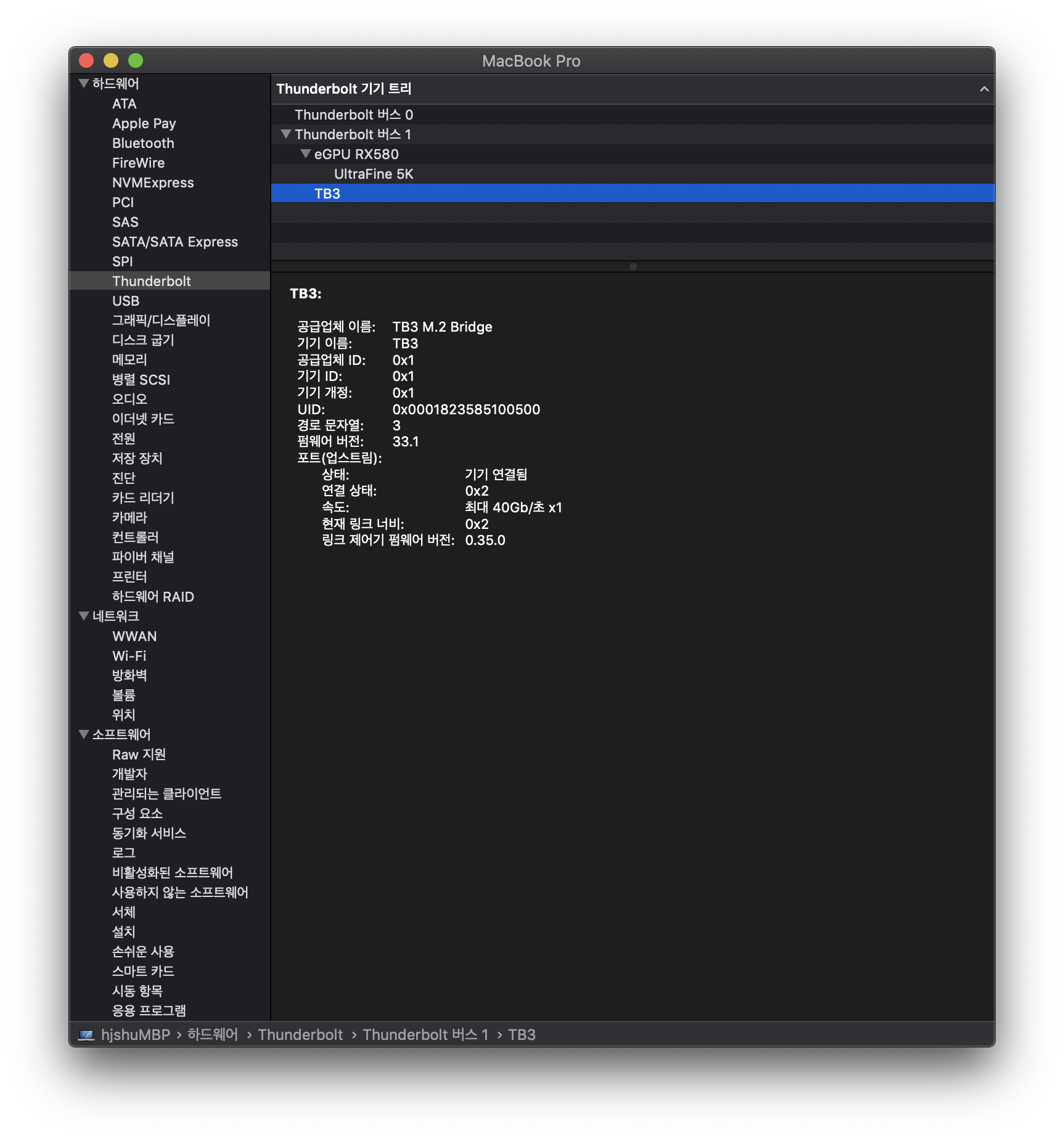The image size is (1064, 1138).
Task: Toggle sort arrow in Thunderbolt 기기 트리 header
Action: (x=984, y=89)
